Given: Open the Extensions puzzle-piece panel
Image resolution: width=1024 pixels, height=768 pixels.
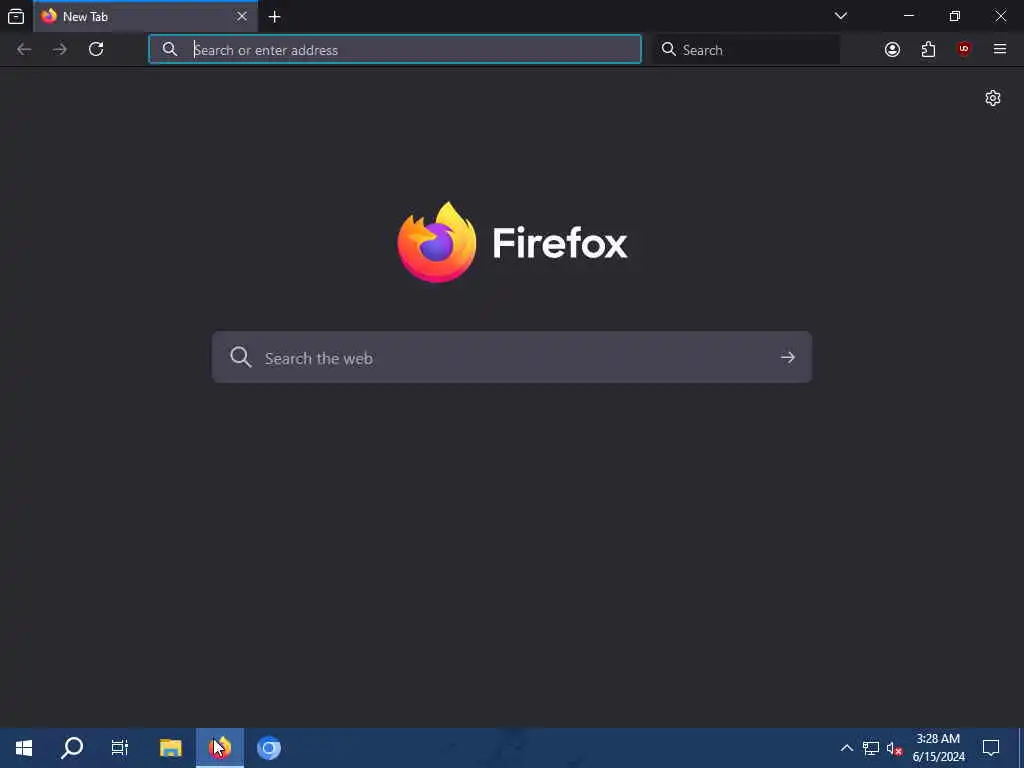Looking at the screenshot, I should (928, 49).
